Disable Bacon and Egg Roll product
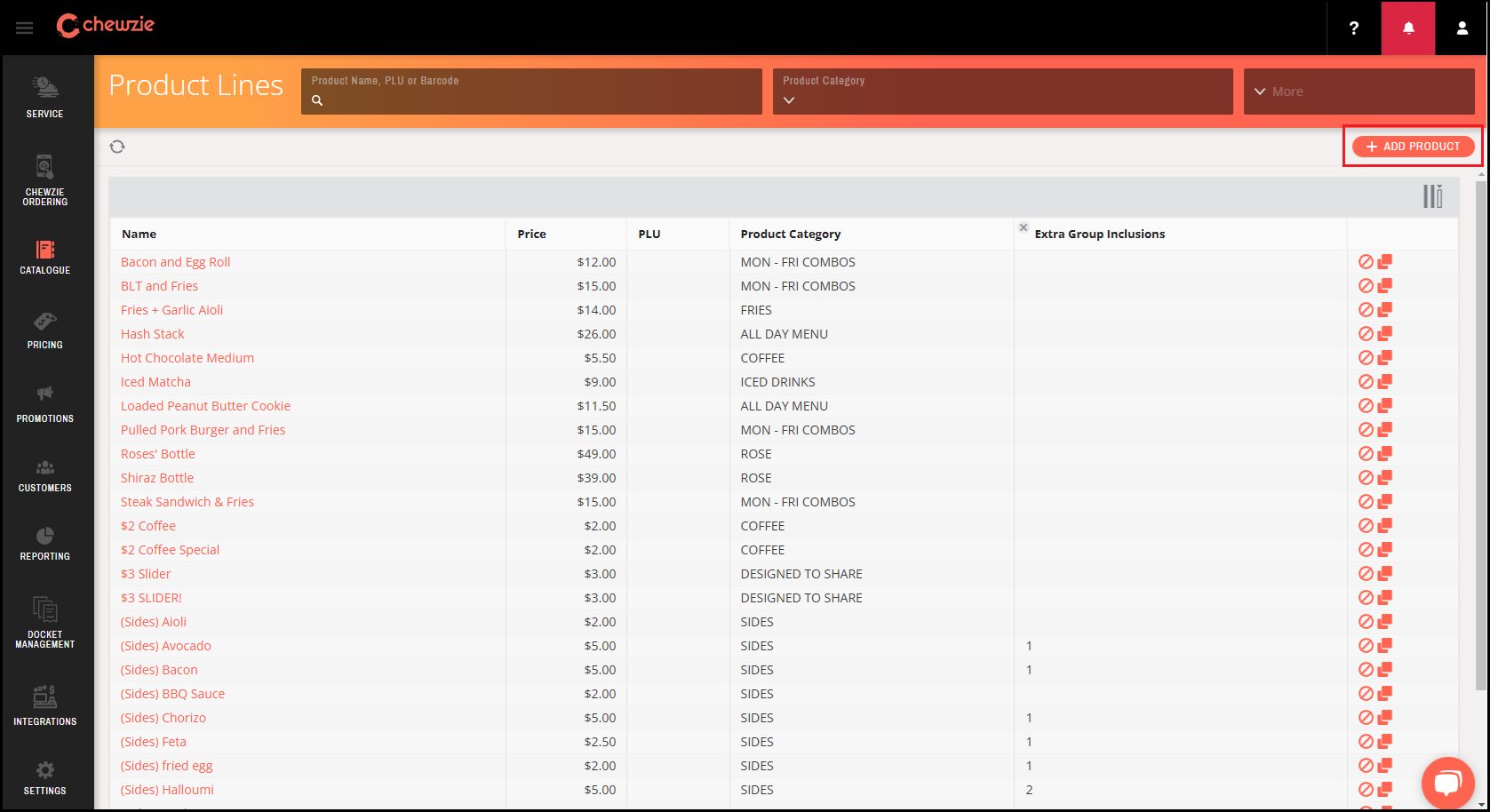 coord(1366,262)
